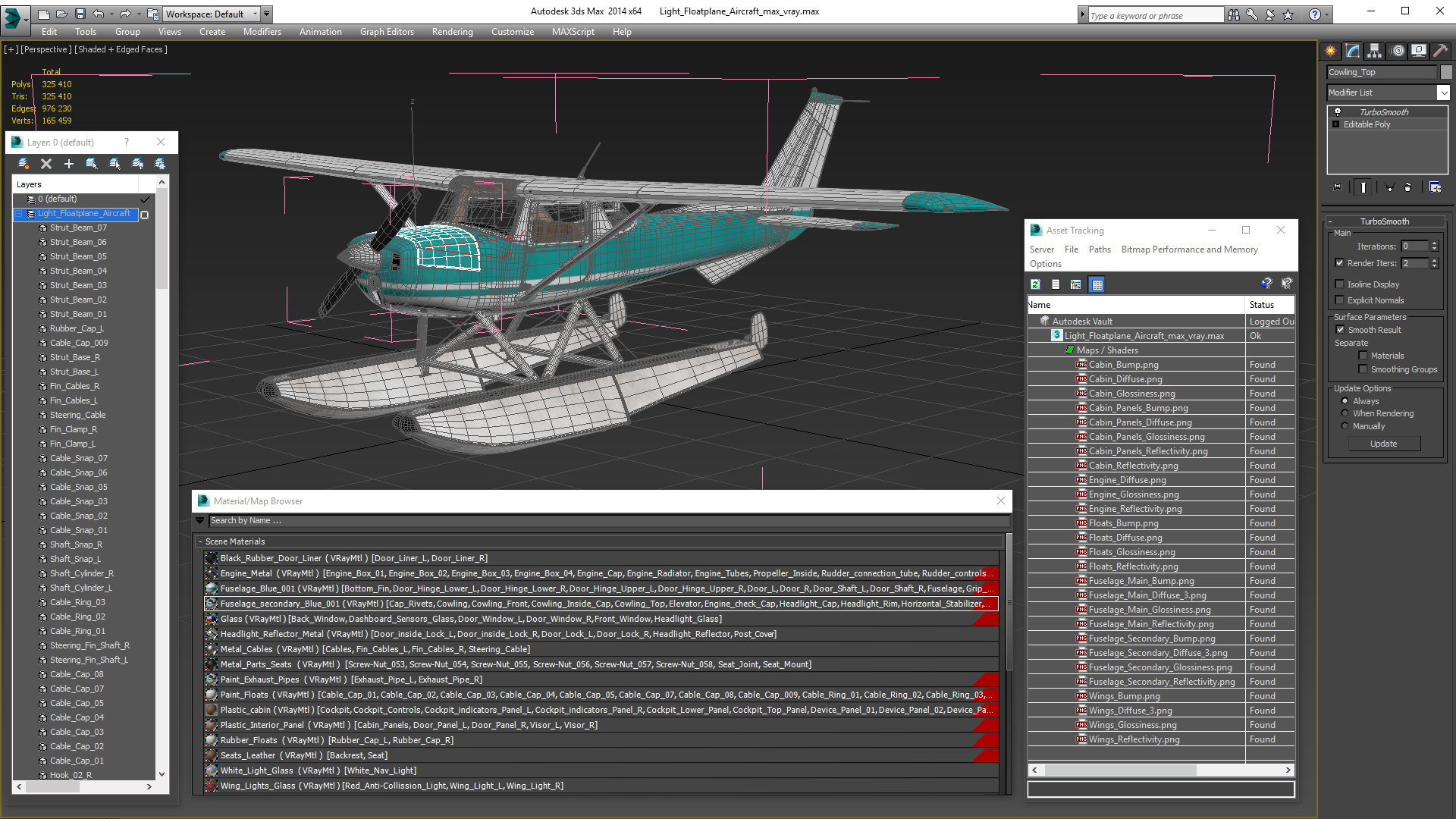
Task: Open the Hierarchy command panel tab
Action: pos(1374,51)
